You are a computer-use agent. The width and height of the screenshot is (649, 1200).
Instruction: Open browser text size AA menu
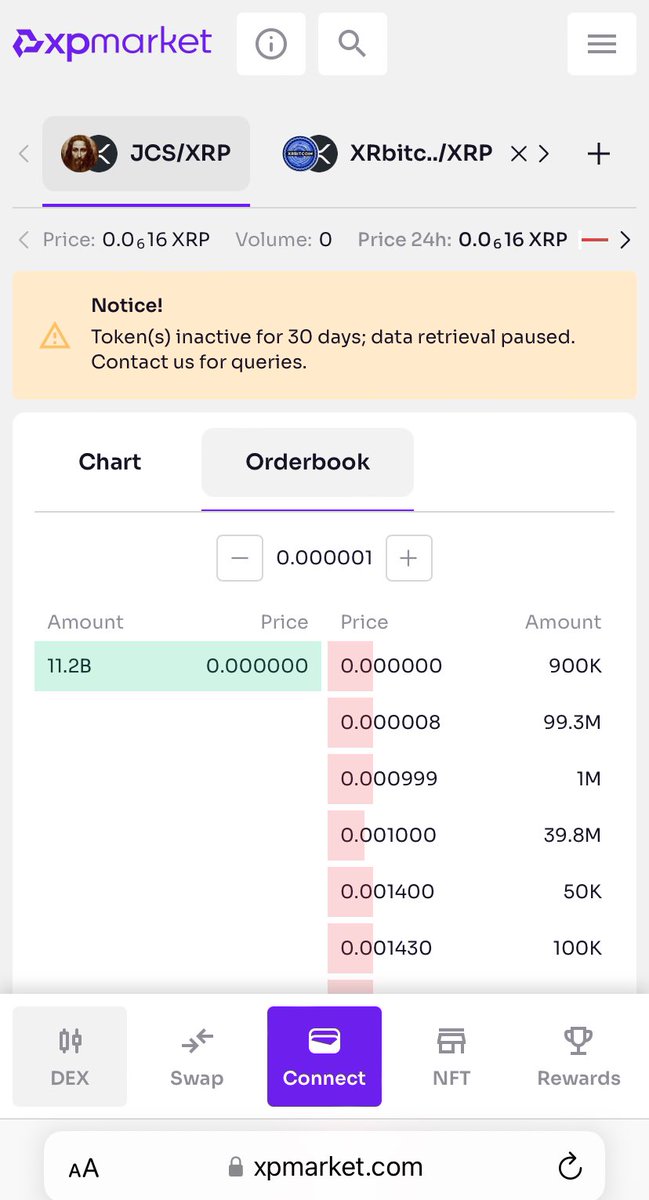pos(84,1167)
